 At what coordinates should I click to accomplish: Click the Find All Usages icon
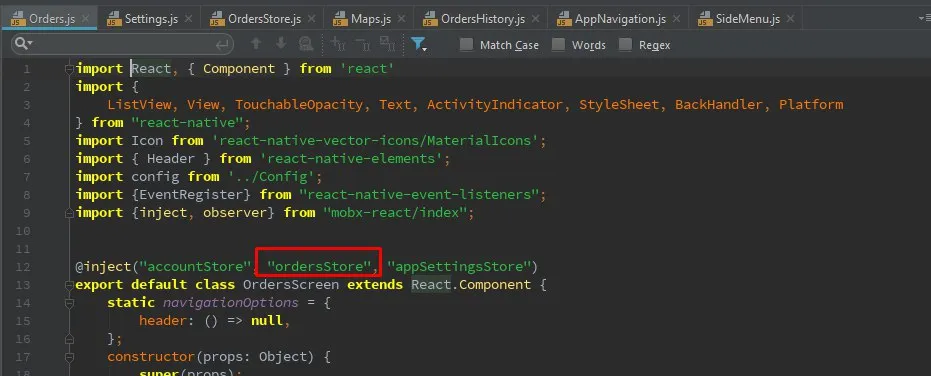pyautogui.click(x=306, y=44)
